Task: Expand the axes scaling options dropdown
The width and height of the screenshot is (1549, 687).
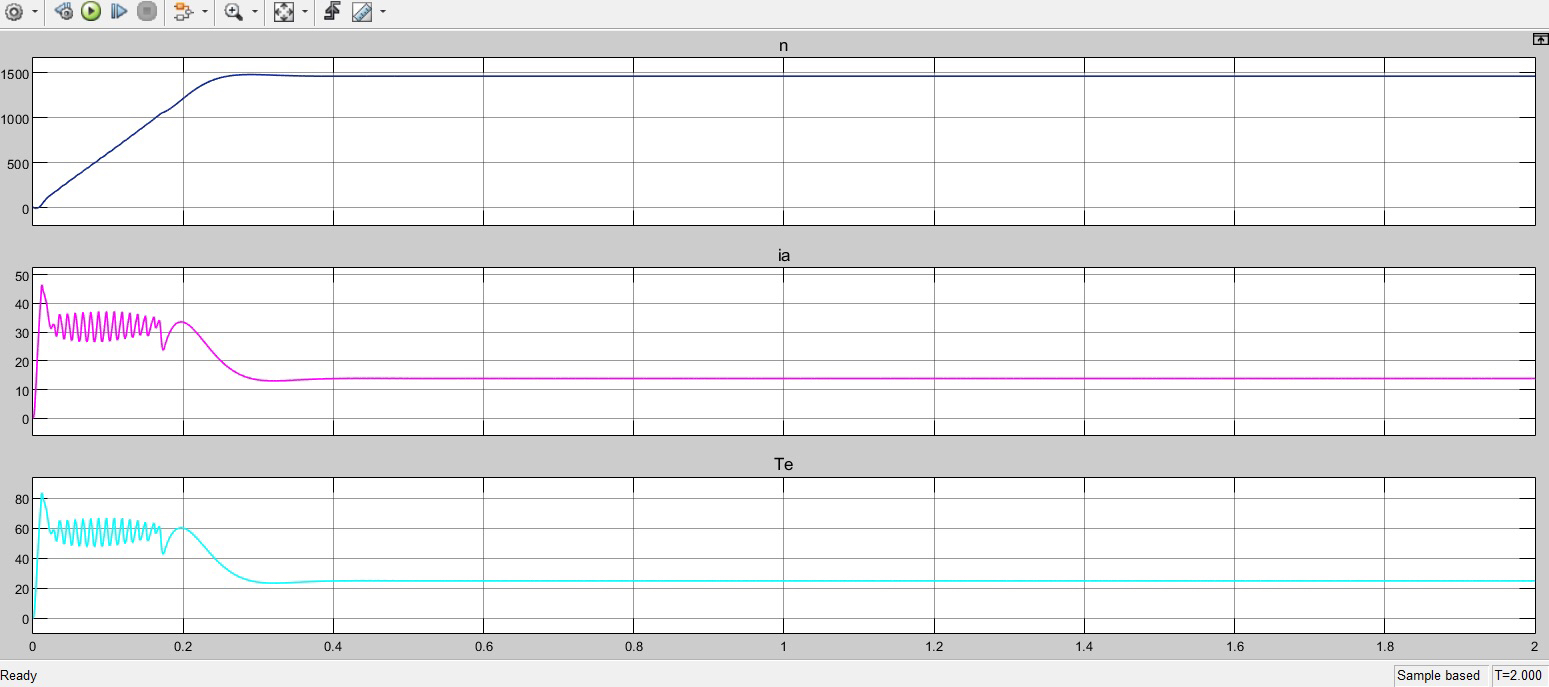Action: 305,13
